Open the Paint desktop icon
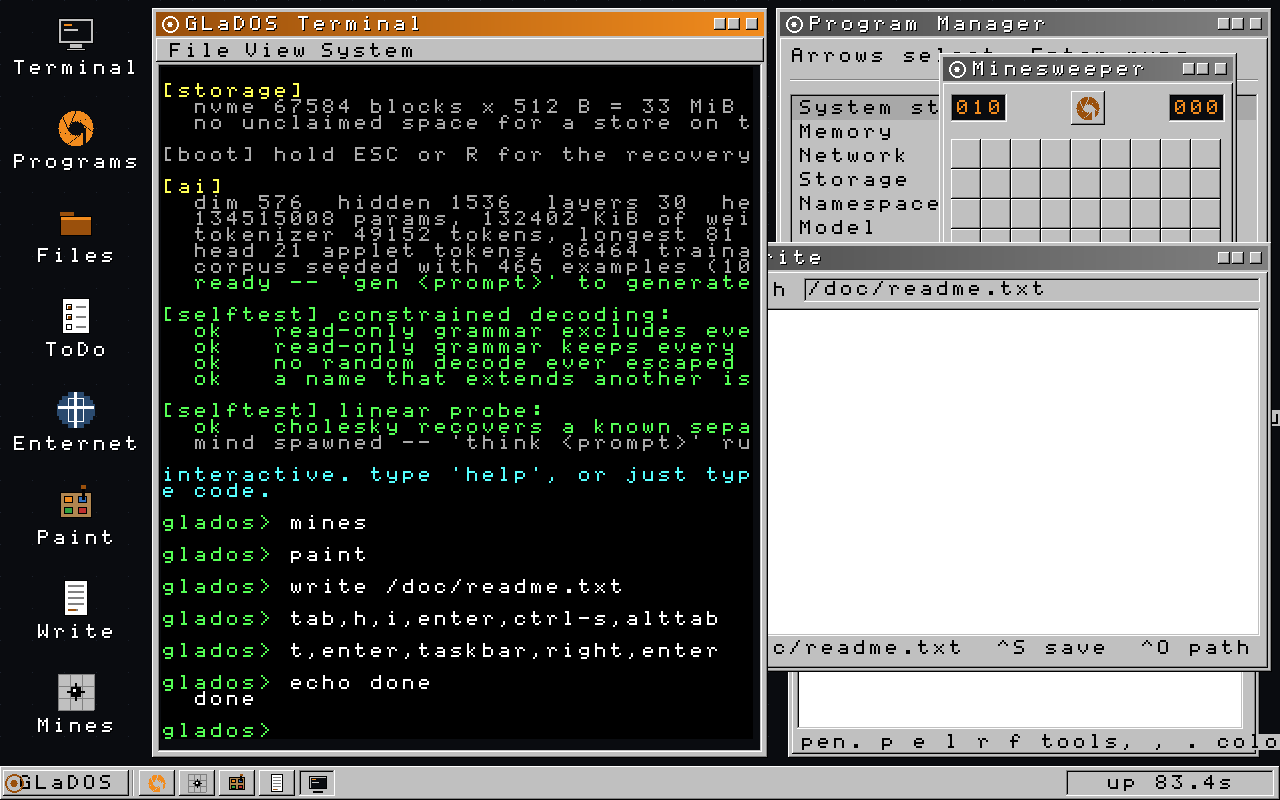This screenshot has height=800, width=1280. click(x=75, y=517)
